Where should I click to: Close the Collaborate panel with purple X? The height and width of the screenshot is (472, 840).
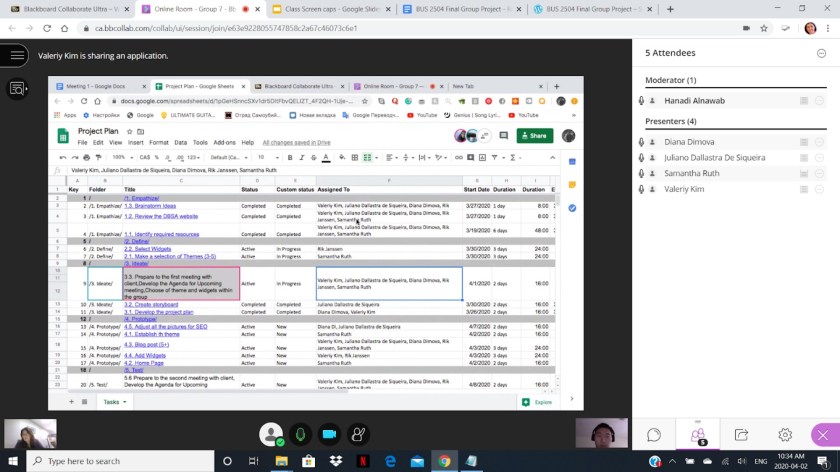(825, 435)
